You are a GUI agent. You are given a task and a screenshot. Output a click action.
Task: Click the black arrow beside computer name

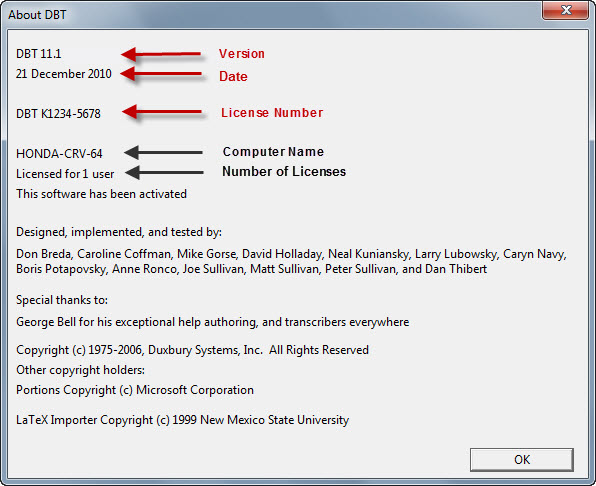163,152
